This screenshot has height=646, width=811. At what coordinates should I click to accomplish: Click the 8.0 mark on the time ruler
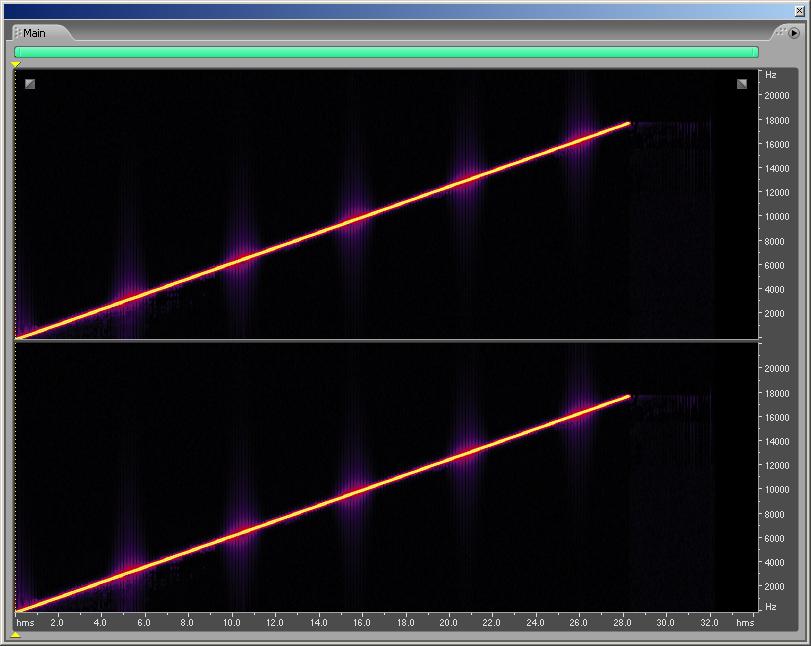187,623
